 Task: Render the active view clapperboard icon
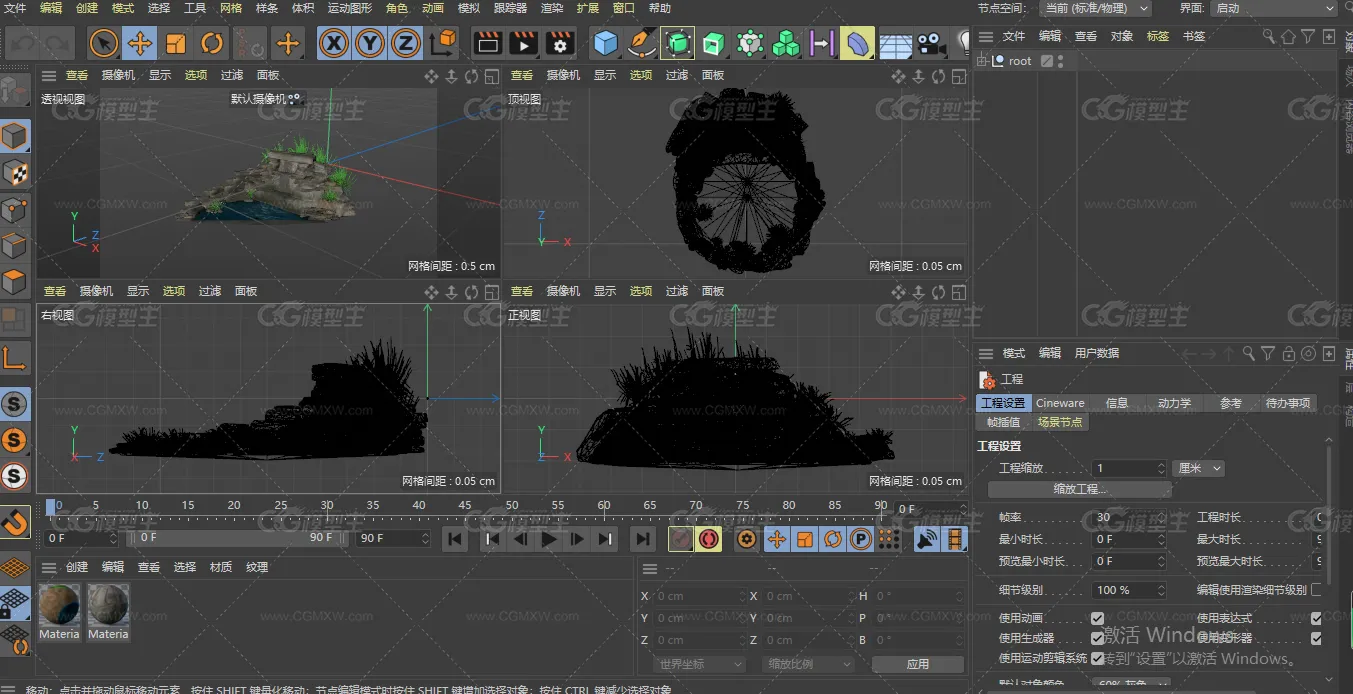pyautogui.click(x=487, y=43)
